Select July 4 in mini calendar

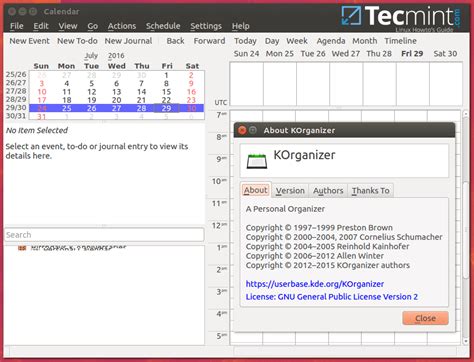[x=67, y=83]
